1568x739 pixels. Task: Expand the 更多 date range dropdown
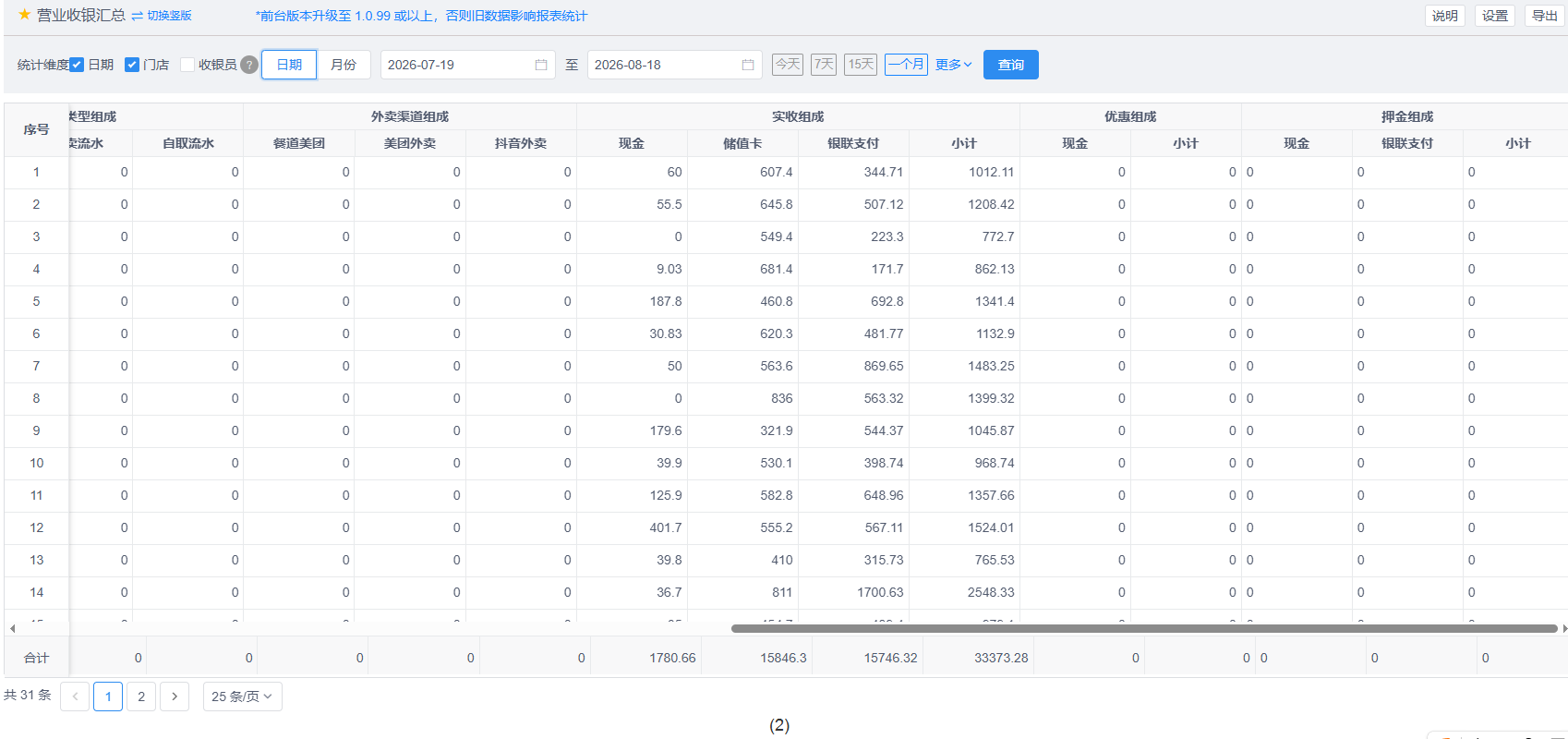(954, 65)
